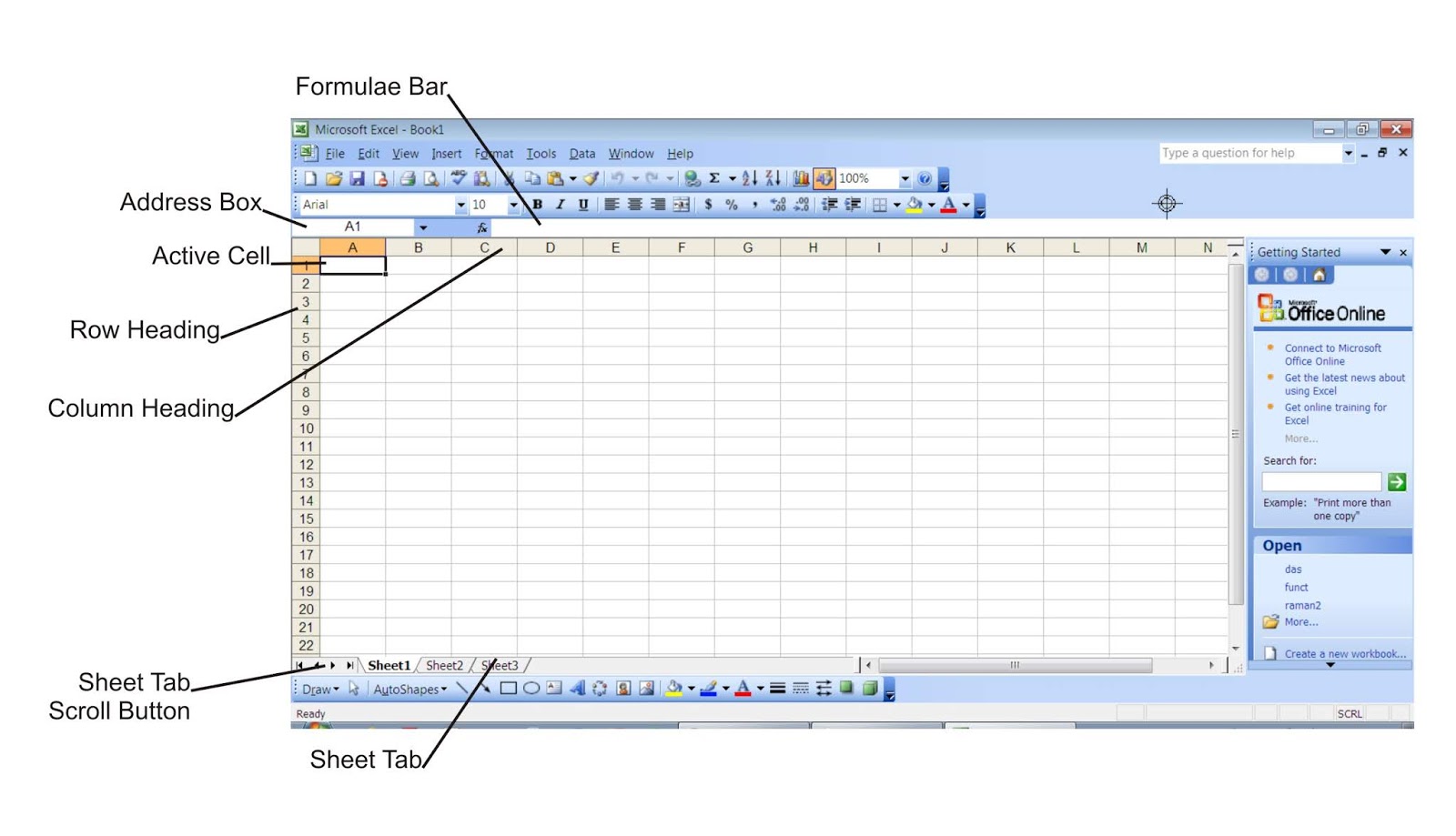Open the raman2 workbook

pos(1302,605)
